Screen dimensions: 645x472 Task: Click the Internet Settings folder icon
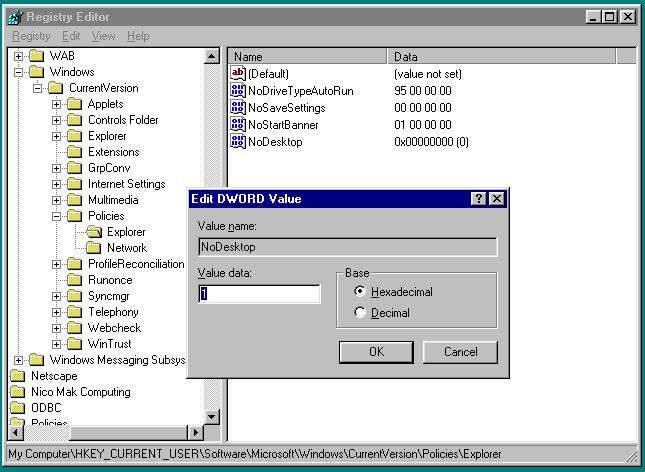point(74,184)
